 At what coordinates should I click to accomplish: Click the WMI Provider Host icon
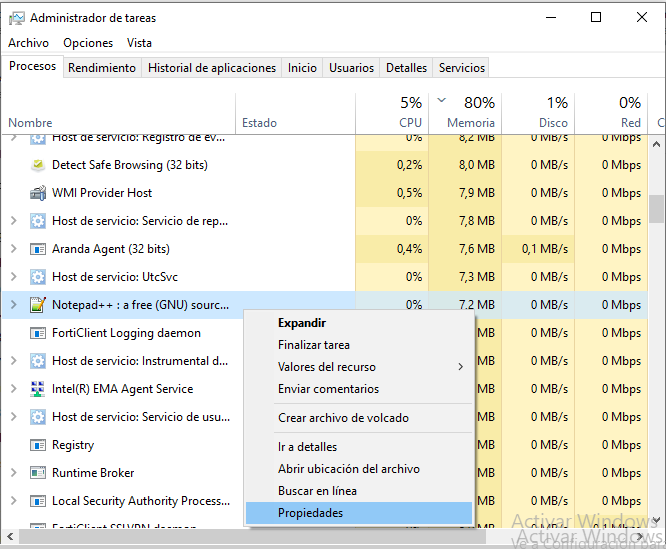(38, 193)
